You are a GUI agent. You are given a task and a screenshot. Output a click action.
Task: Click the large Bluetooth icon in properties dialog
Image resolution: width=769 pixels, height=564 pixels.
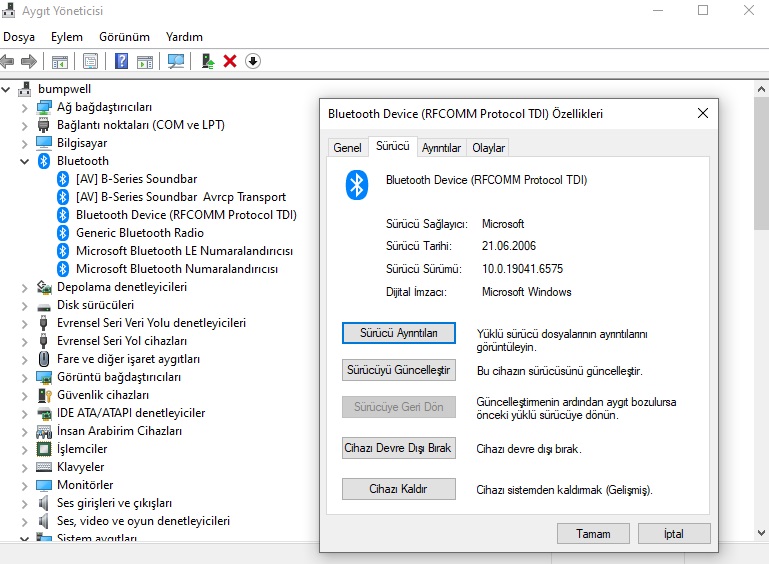tap(357, 185)
